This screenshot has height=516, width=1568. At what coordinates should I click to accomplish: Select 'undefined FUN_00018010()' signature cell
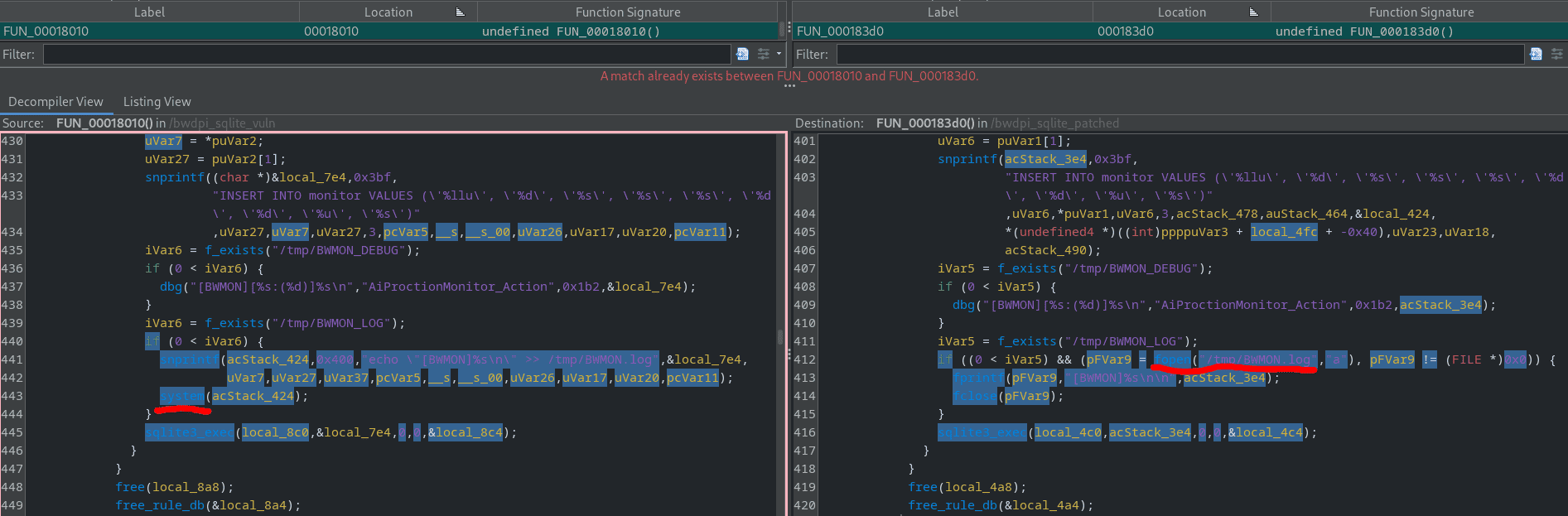628,31
